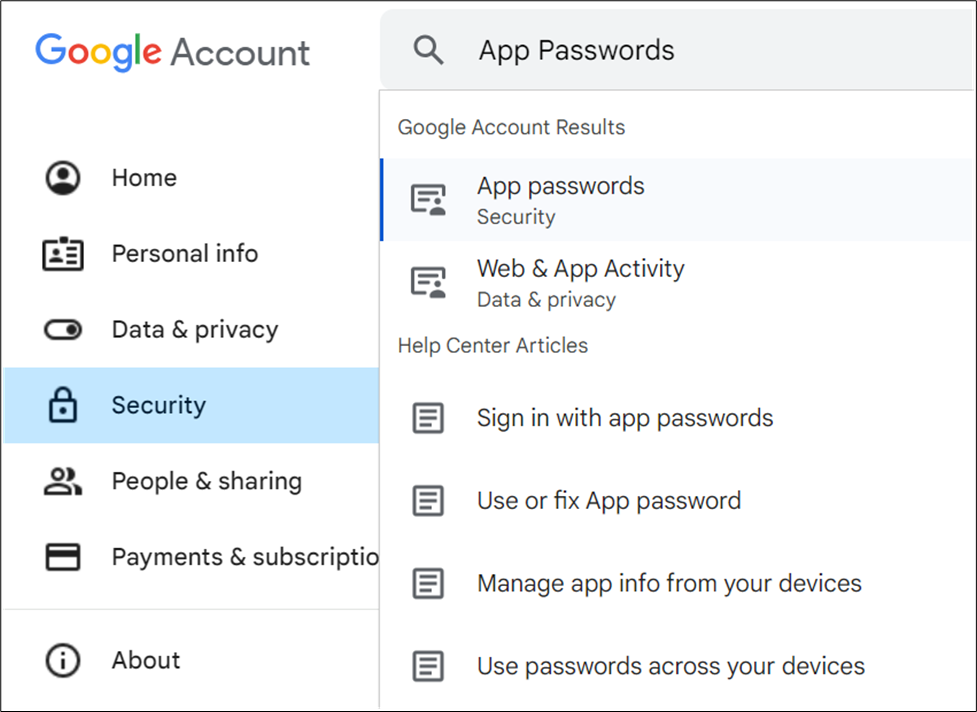Click the Home profile icon

click(x=63, y=178)
